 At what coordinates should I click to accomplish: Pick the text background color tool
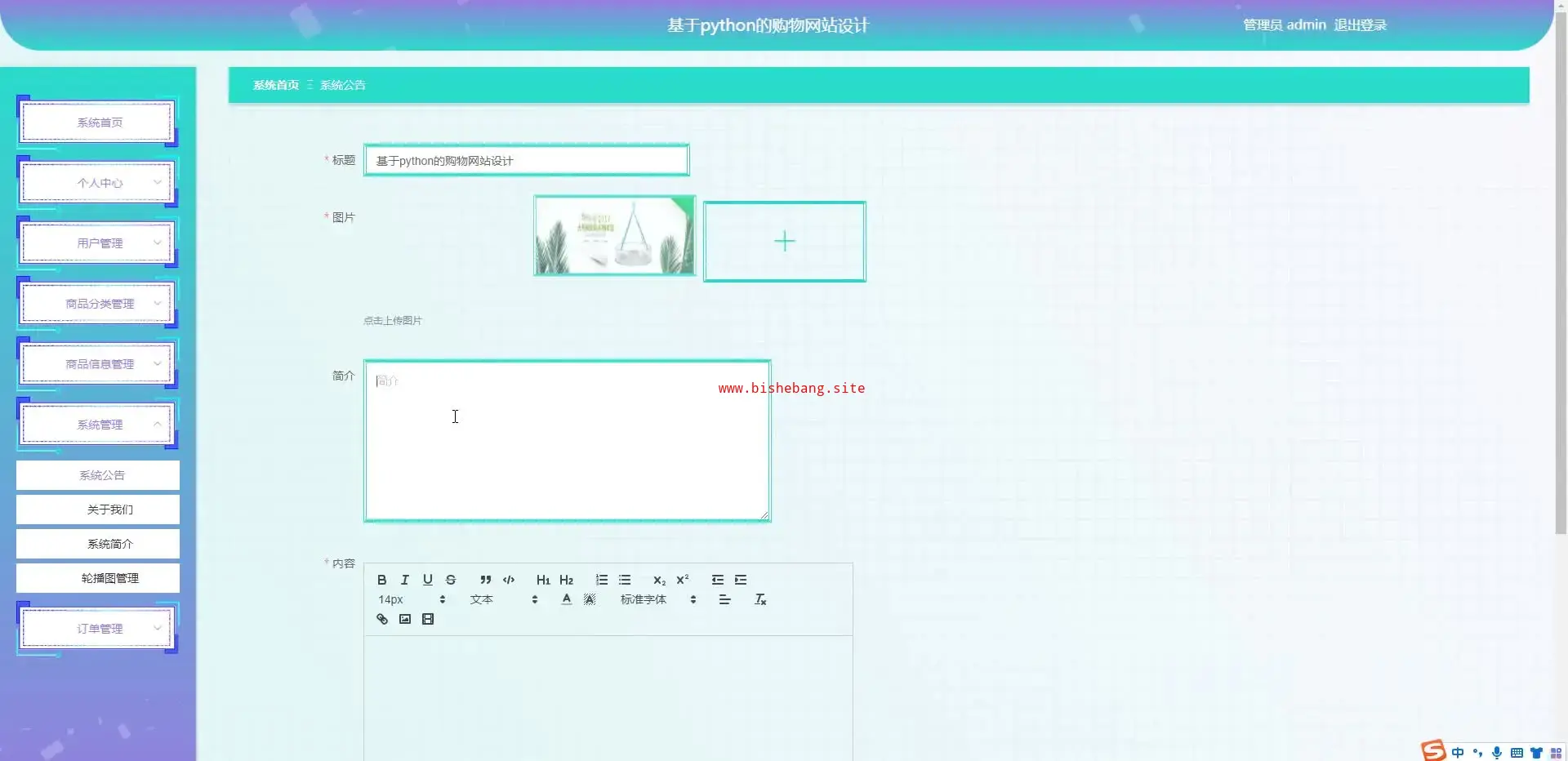coord(590,599)
